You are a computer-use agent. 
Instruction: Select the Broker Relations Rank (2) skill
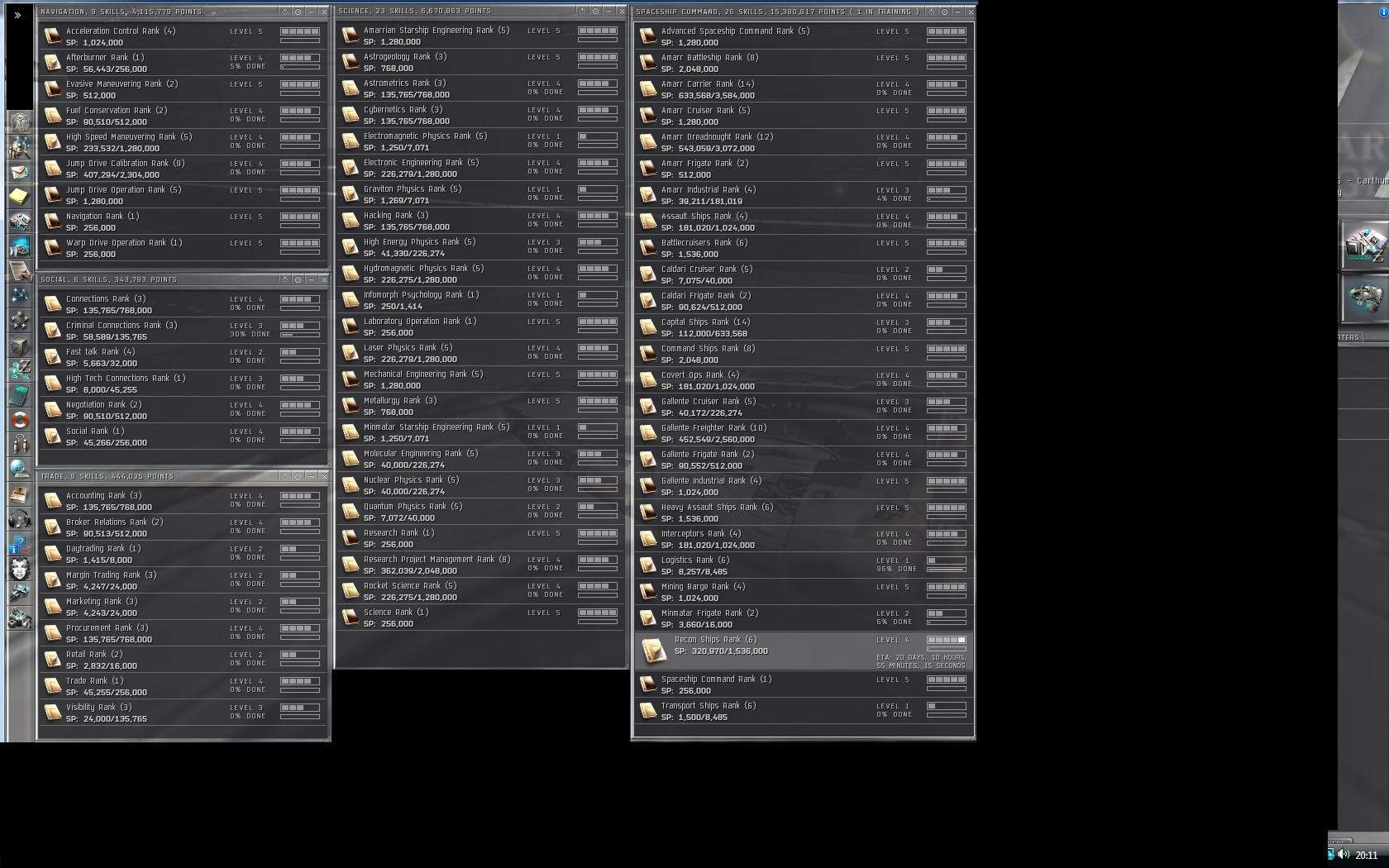183,527
